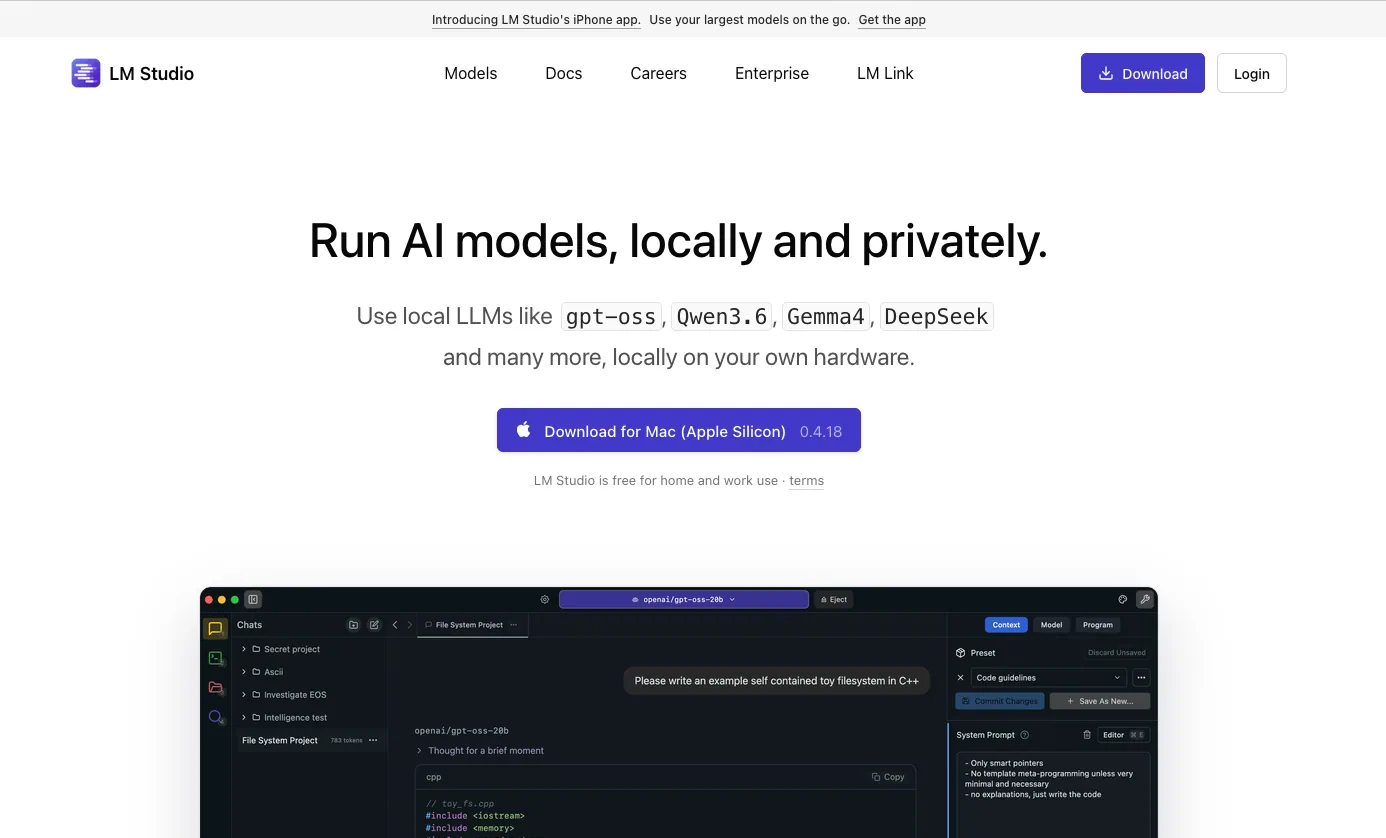Click the new folder icon beside Chats
The image size is (1386, 838).
(x=353, y=625)
